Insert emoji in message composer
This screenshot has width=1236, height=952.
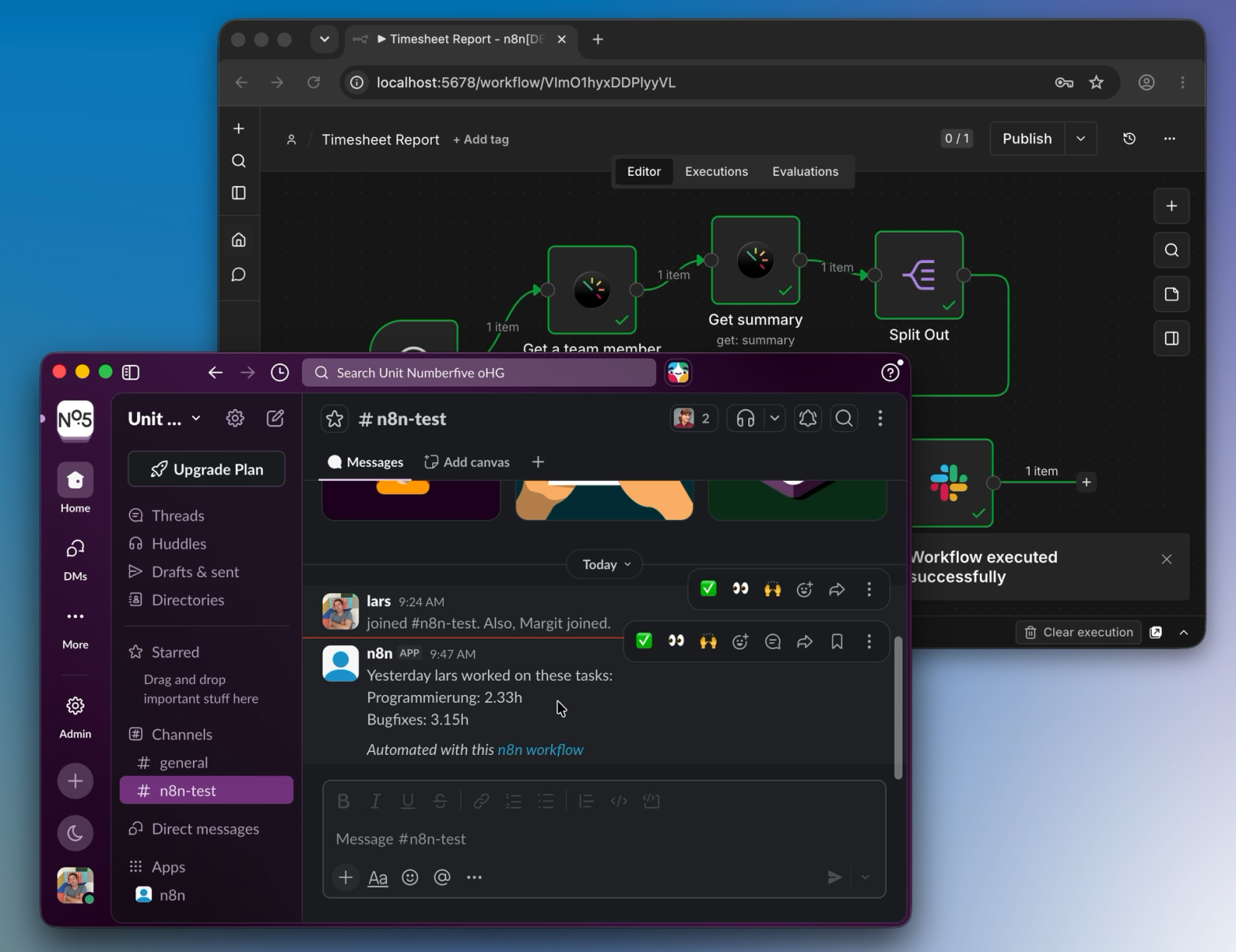click(x=410, y=877)
